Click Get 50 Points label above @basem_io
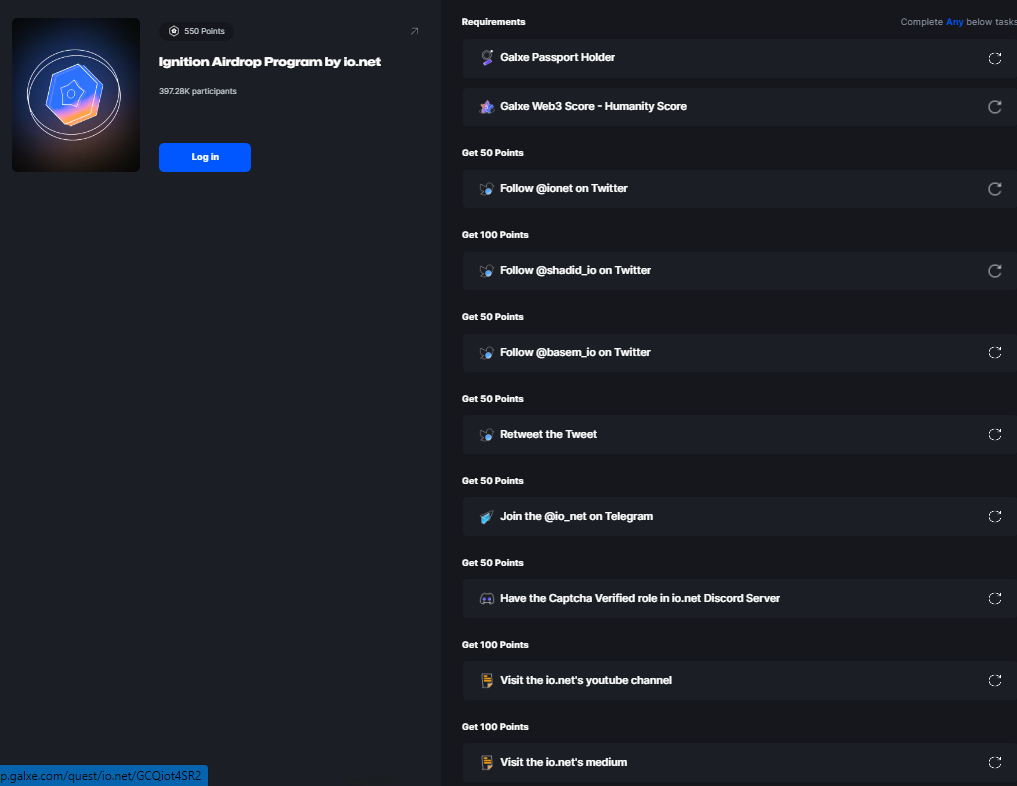 [492, 317]
